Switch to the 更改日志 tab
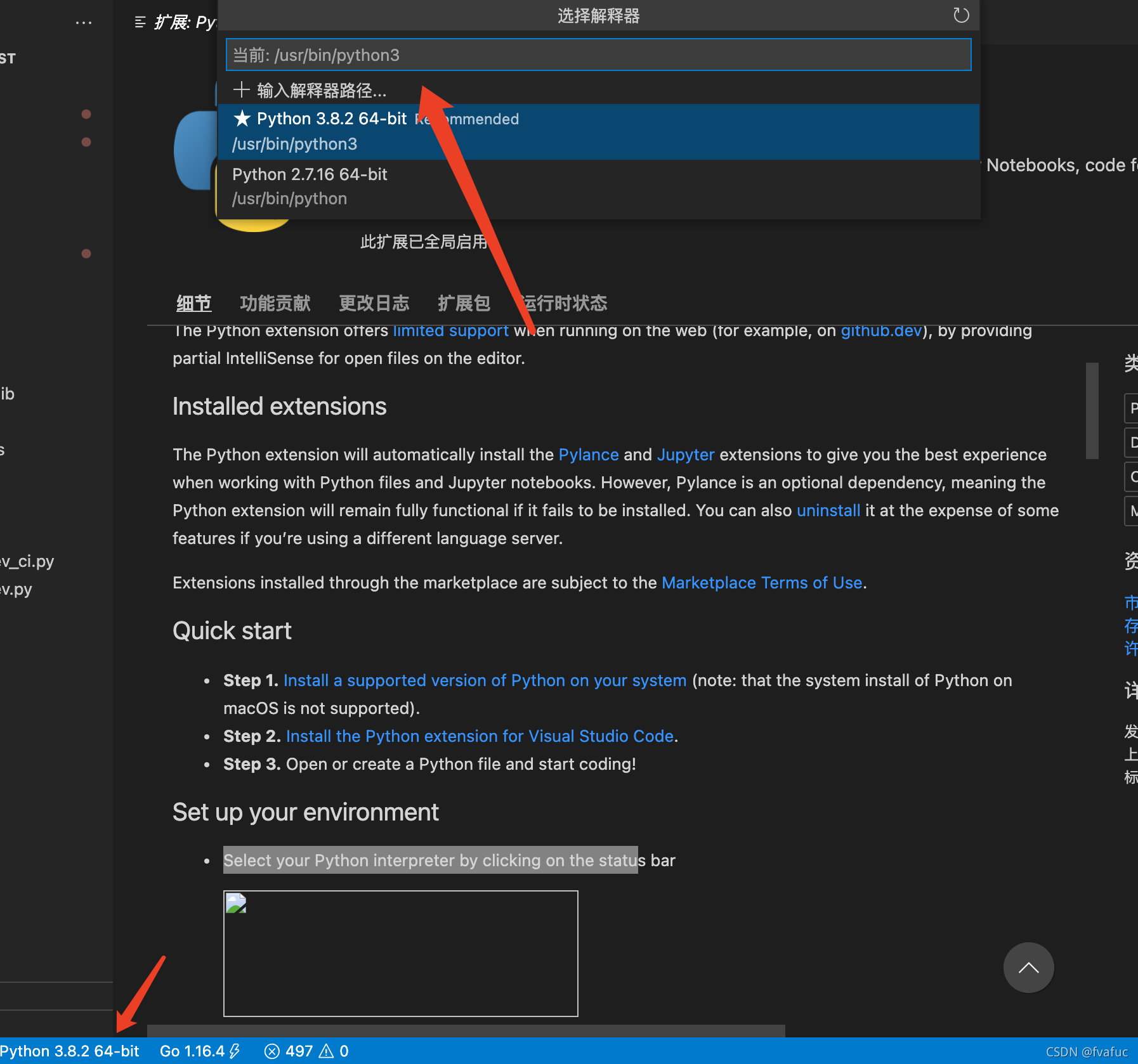Viewport: 1138px width, 1064px height. (x=374, y=303)
